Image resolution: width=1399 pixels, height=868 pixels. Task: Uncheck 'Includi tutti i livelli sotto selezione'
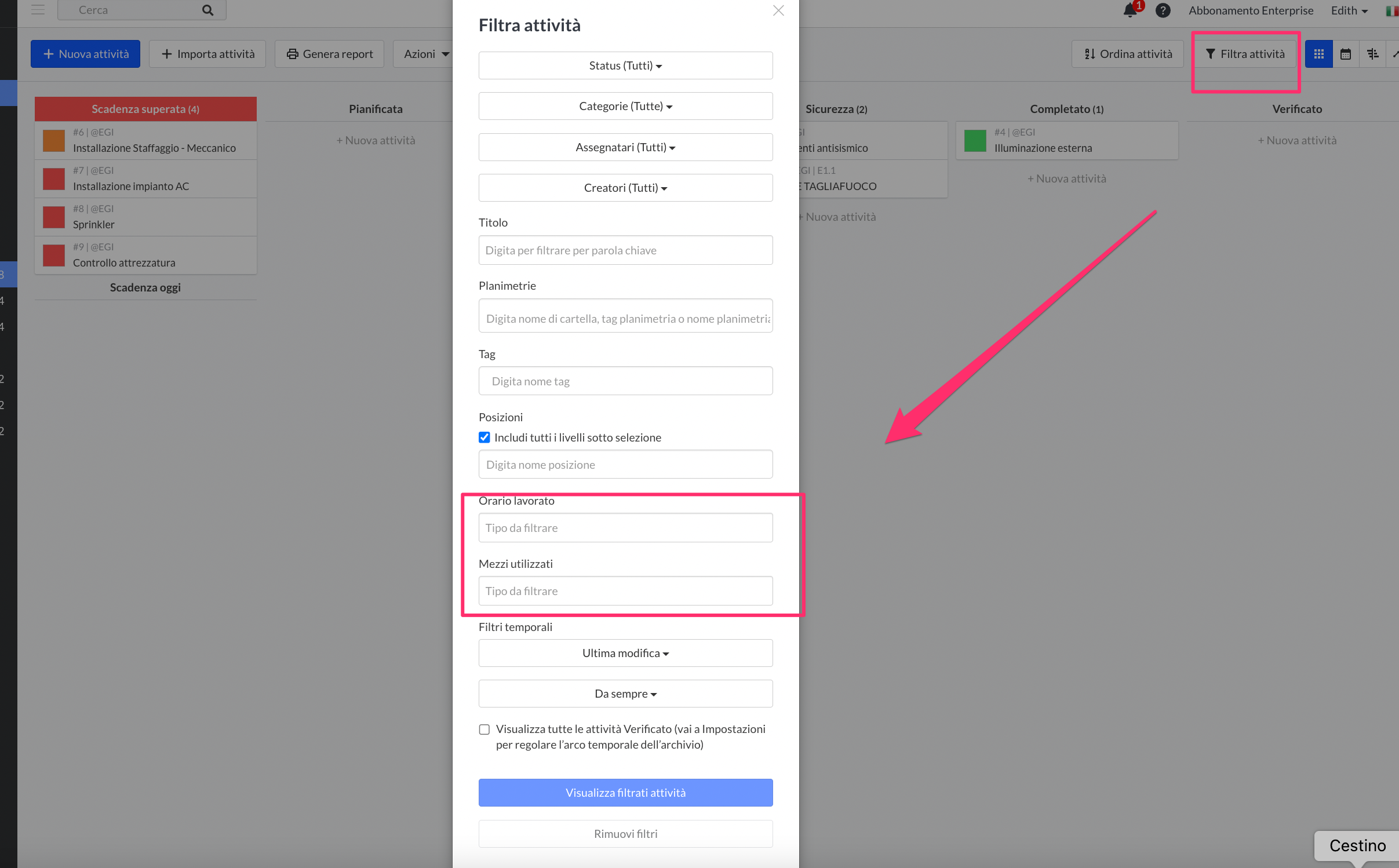484,437
